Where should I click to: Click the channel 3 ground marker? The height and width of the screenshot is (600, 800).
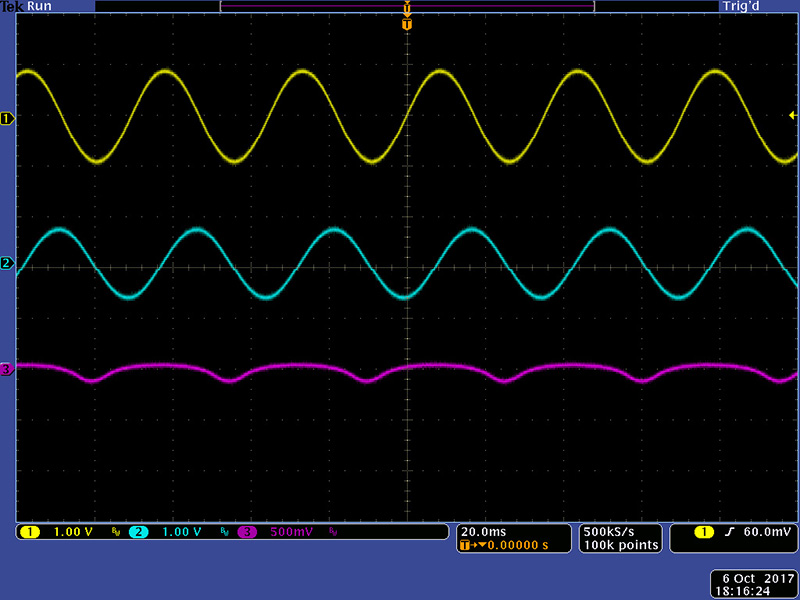tap(7, 369)
